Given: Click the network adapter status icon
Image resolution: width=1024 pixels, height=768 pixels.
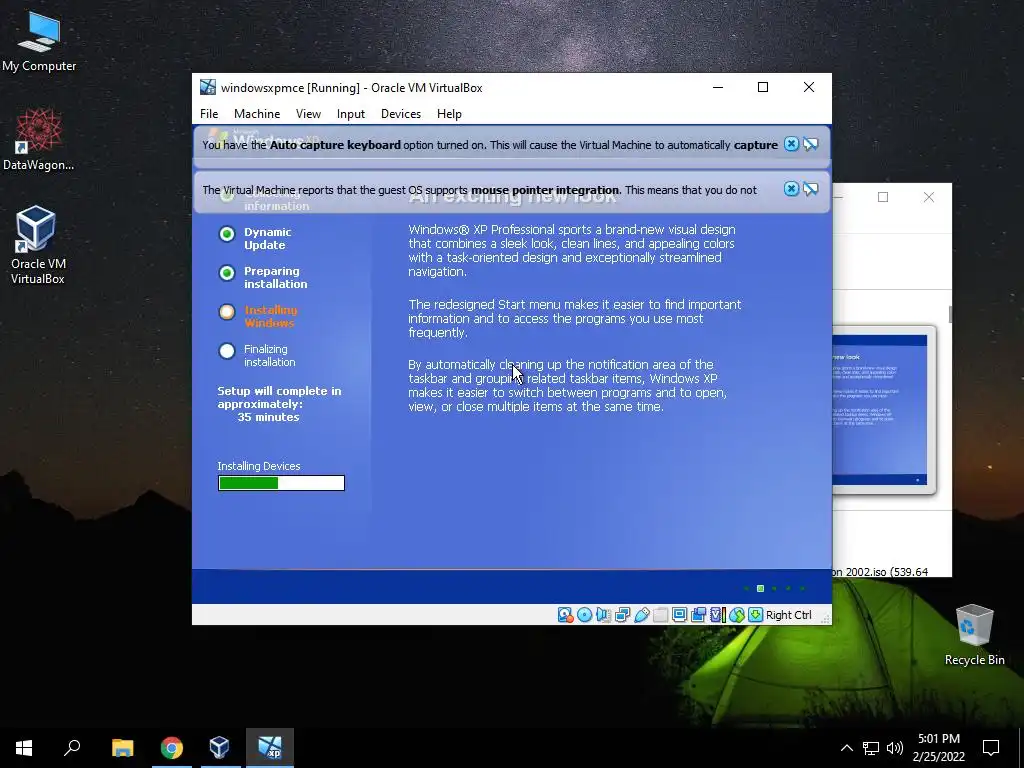Looking at the screenshot, I should click(x=622, y=615).
